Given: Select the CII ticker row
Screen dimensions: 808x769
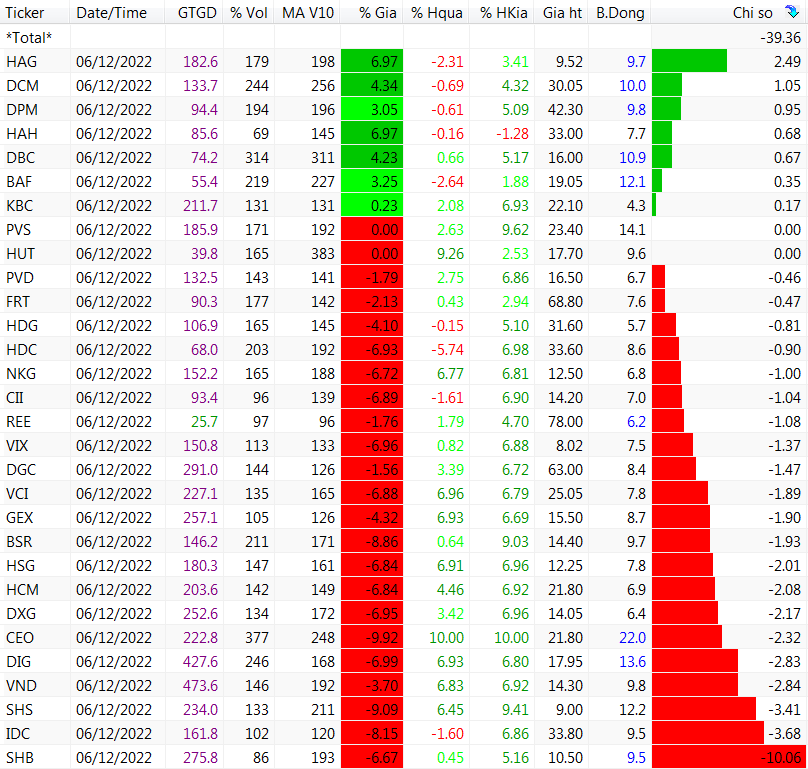Looking at the screenshot, I should click(x=404, y=397).
